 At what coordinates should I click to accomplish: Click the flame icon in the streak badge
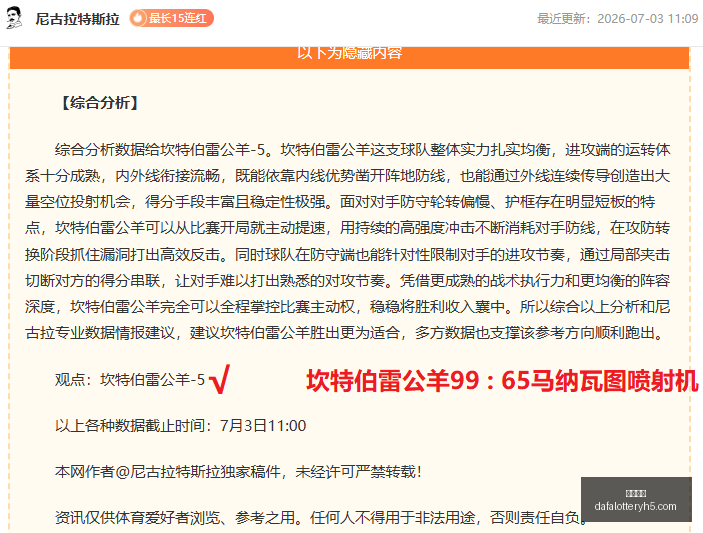tap(138, 18)
